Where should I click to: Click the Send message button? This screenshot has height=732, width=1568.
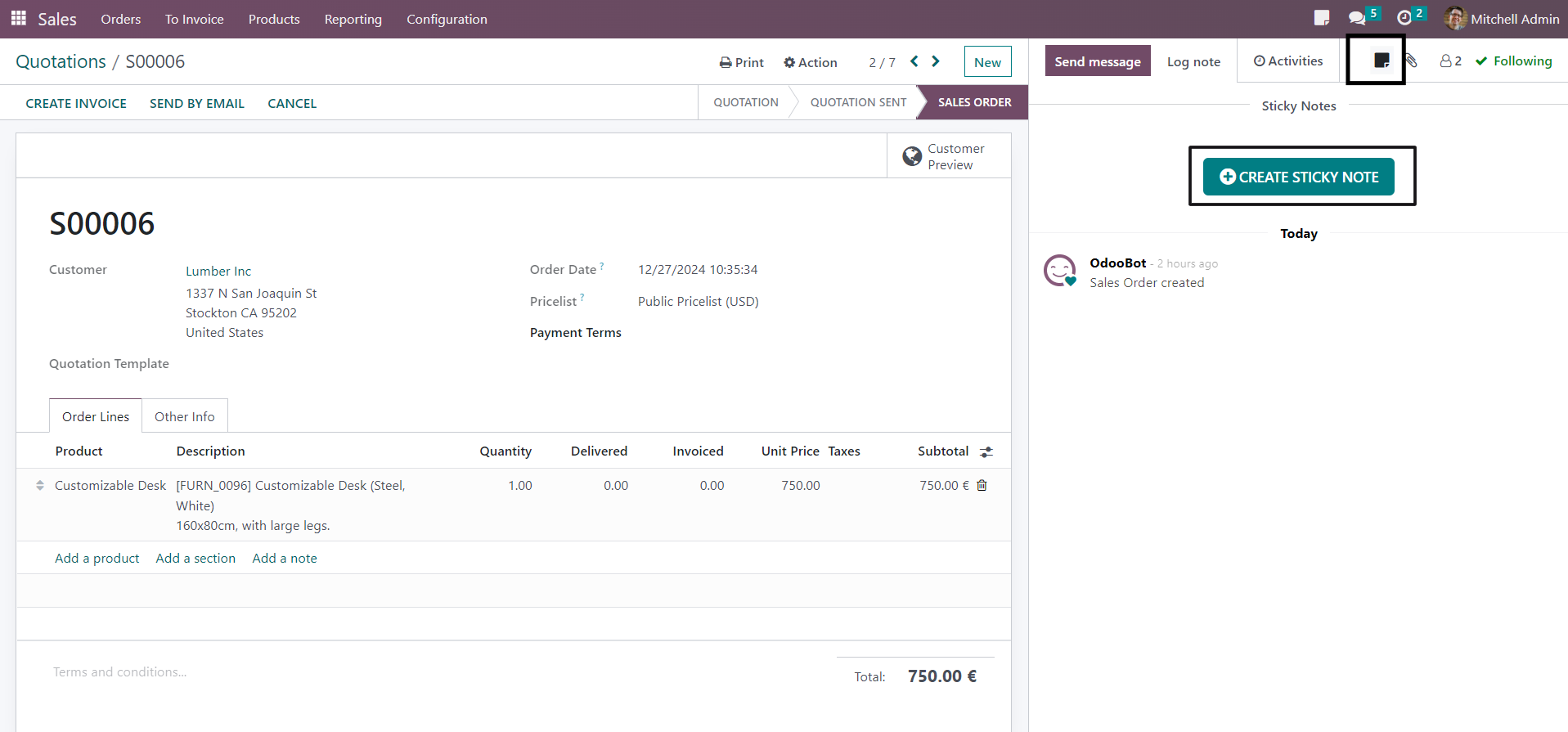click(1098, 61)
